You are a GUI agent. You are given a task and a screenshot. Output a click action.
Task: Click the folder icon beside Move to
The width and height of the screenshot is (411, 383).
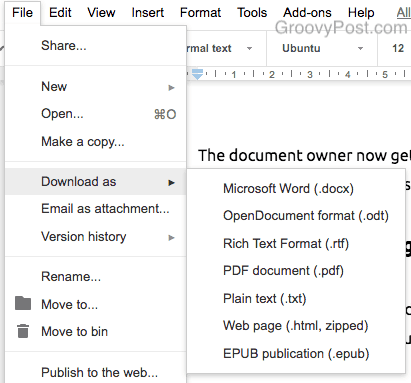pyautogui.click(x=23, y=303)
